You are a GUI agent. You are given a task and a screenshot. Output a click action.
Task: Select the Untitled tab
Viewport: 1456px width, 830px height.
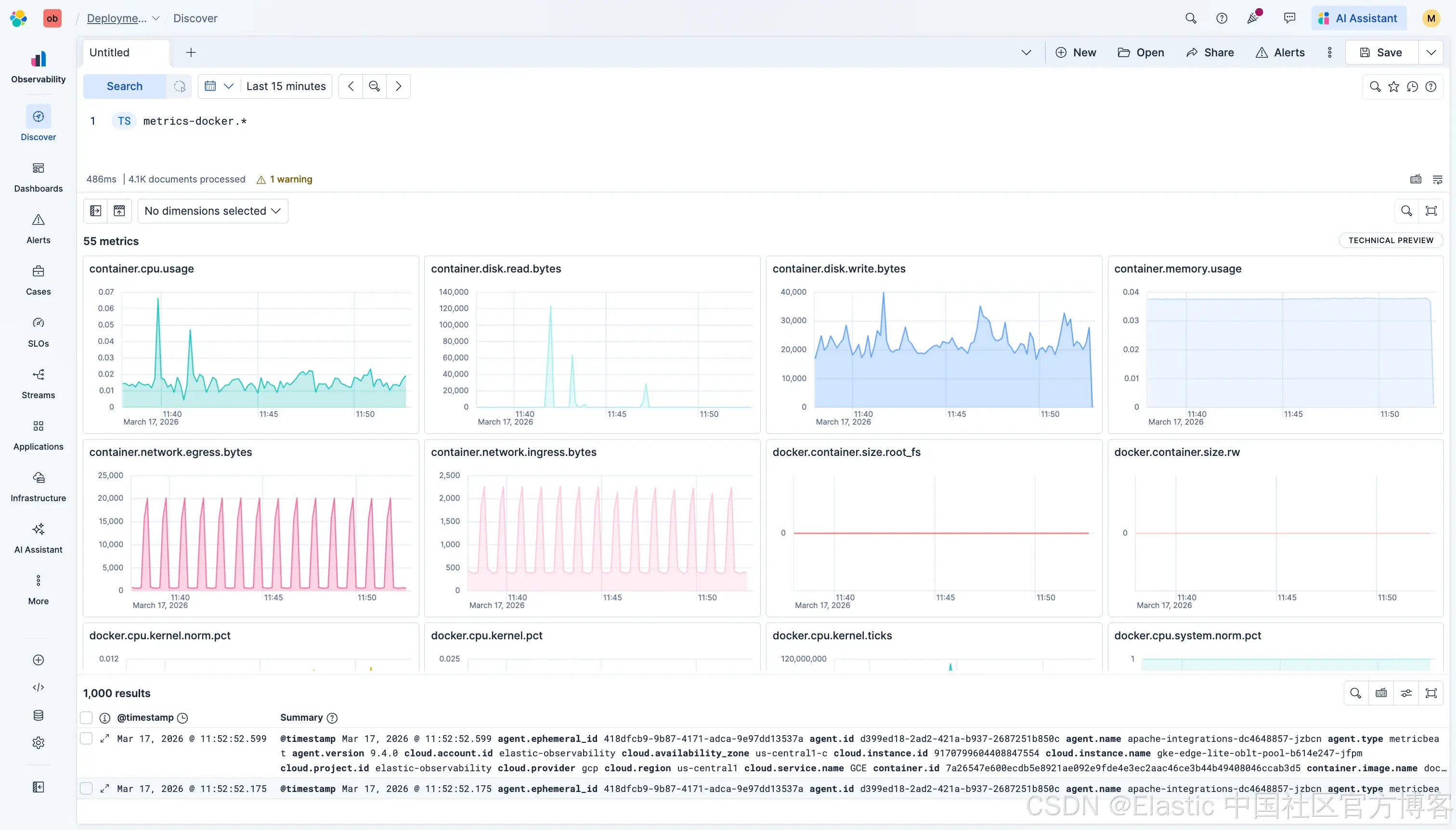click(x=109, y=52)
